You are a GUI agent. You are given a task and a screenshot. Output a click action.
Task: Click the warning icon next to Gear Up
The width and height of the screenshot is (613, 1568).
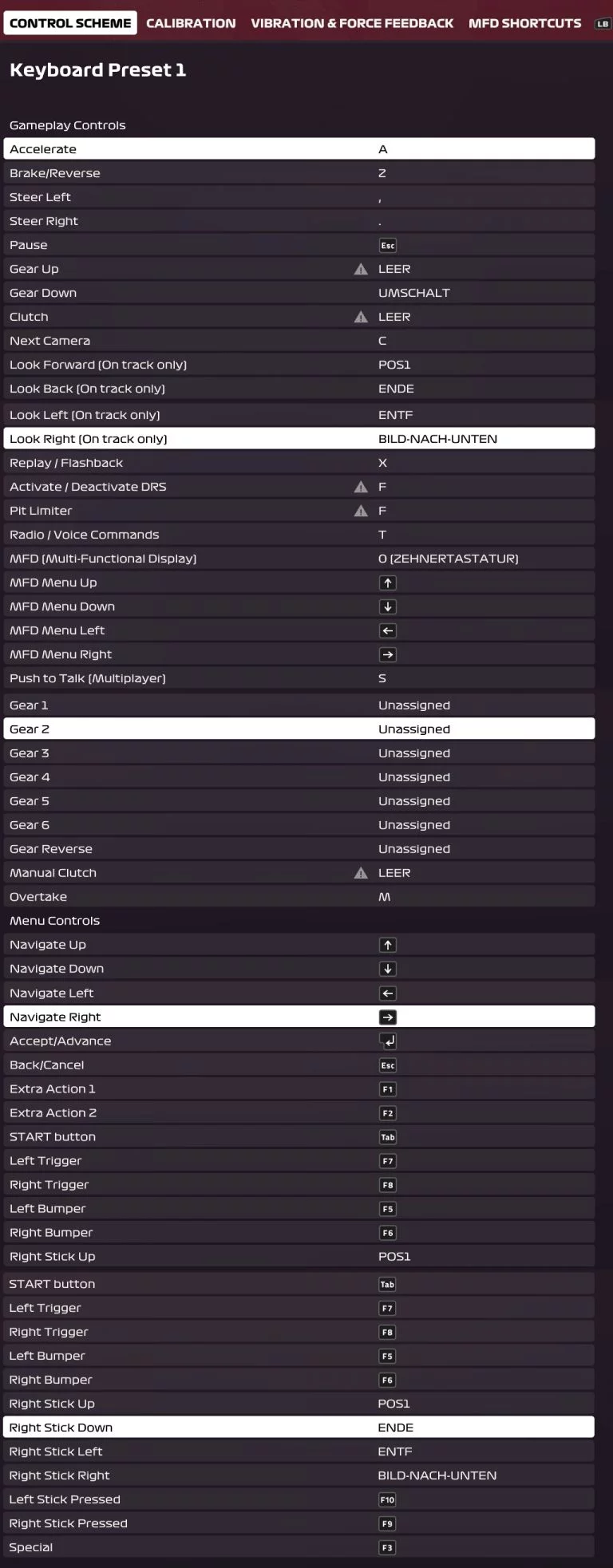(x=361, y=269)
